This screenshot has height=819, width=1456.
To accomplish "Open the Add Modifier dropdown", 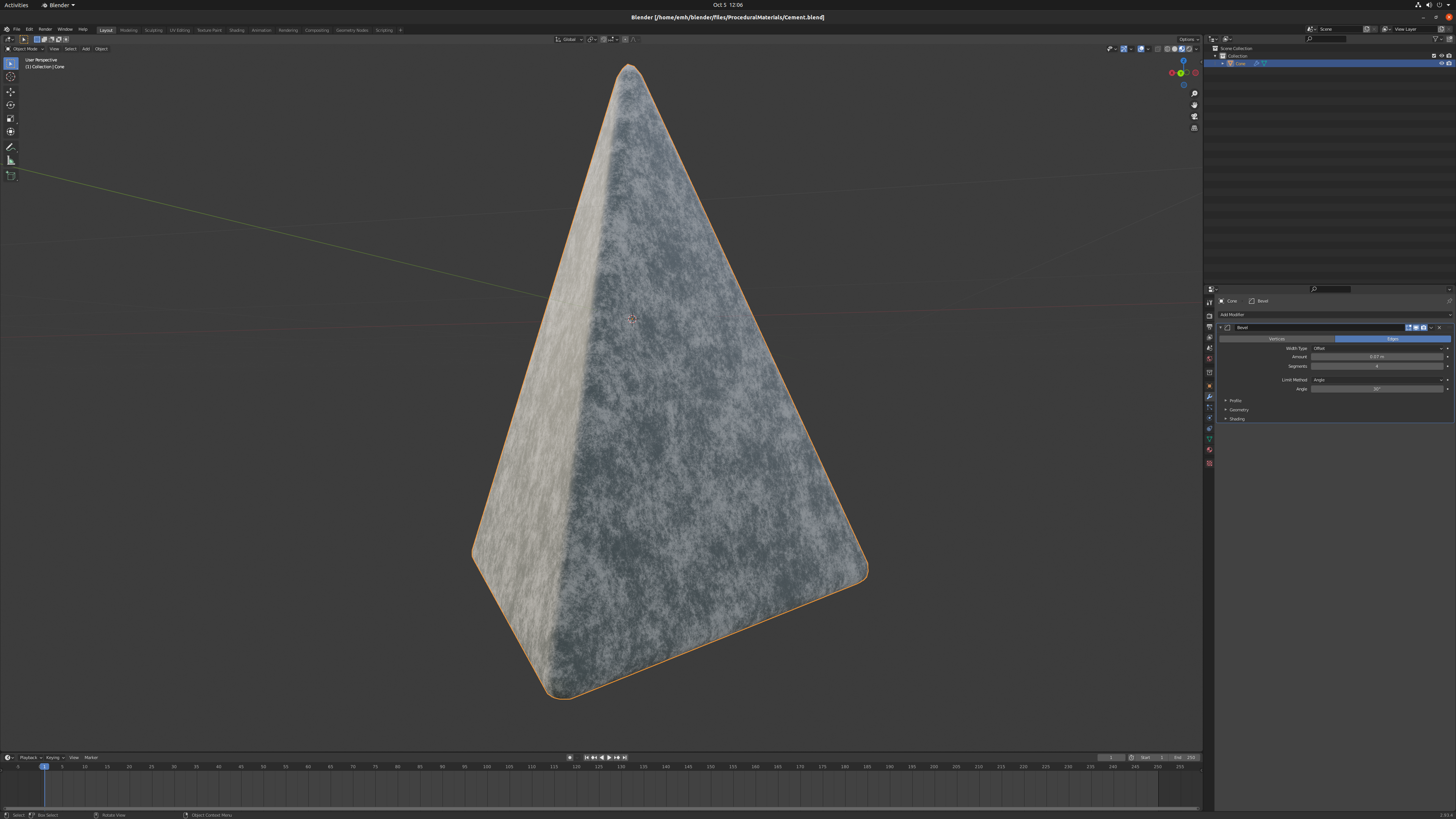I will coord(1335,315).
